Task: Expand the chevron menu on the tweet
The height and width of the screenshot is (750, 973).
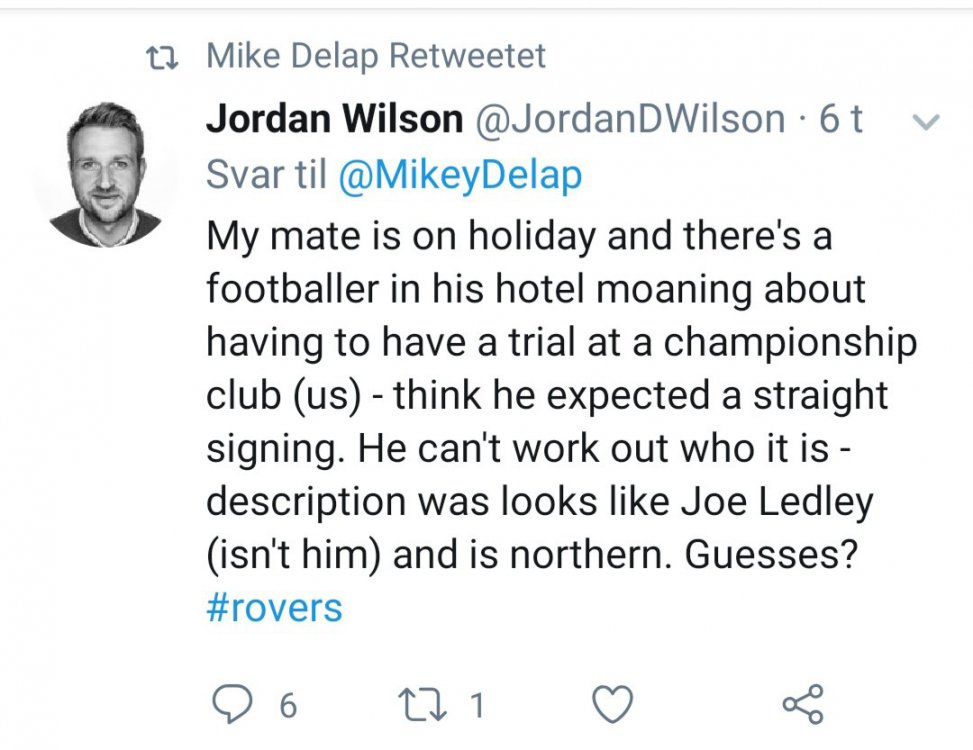Action: (927, 123)
